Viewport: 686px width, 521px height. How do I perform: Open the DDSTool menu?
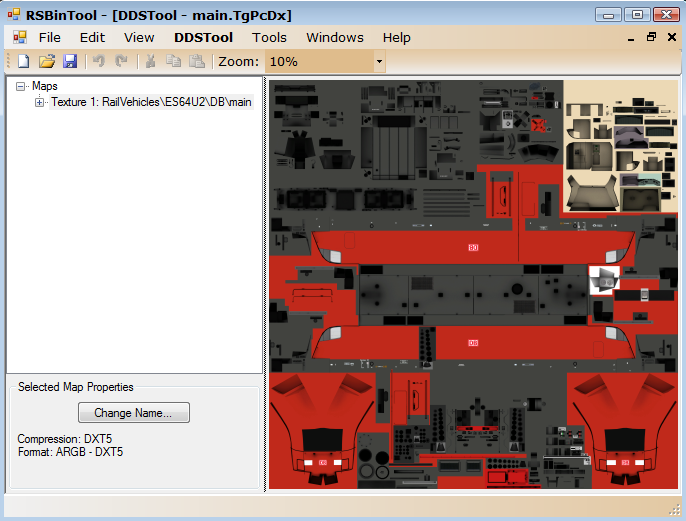pyautogui.click(x=203, y=37)
